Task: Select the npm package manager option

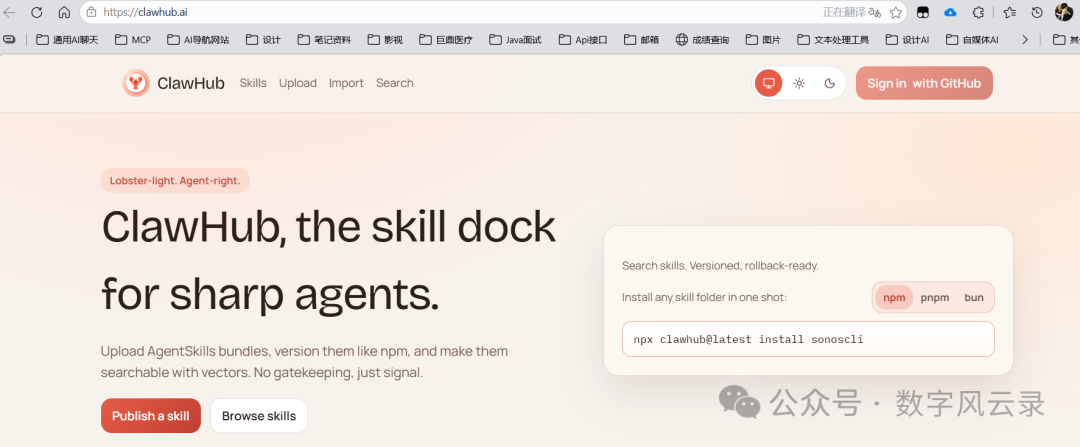Action: 894,298
